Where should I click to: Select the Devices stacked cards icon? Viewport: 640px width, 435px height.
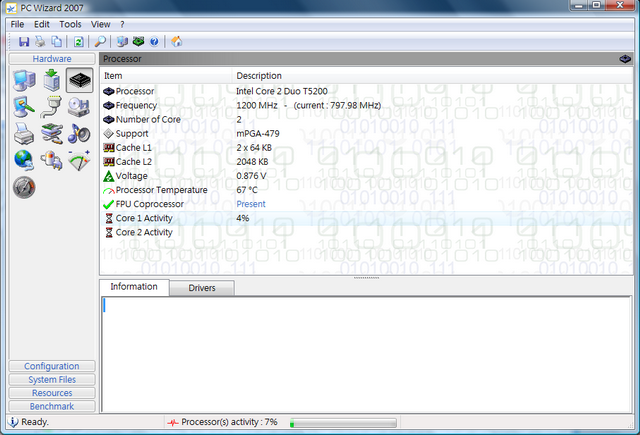52,134
